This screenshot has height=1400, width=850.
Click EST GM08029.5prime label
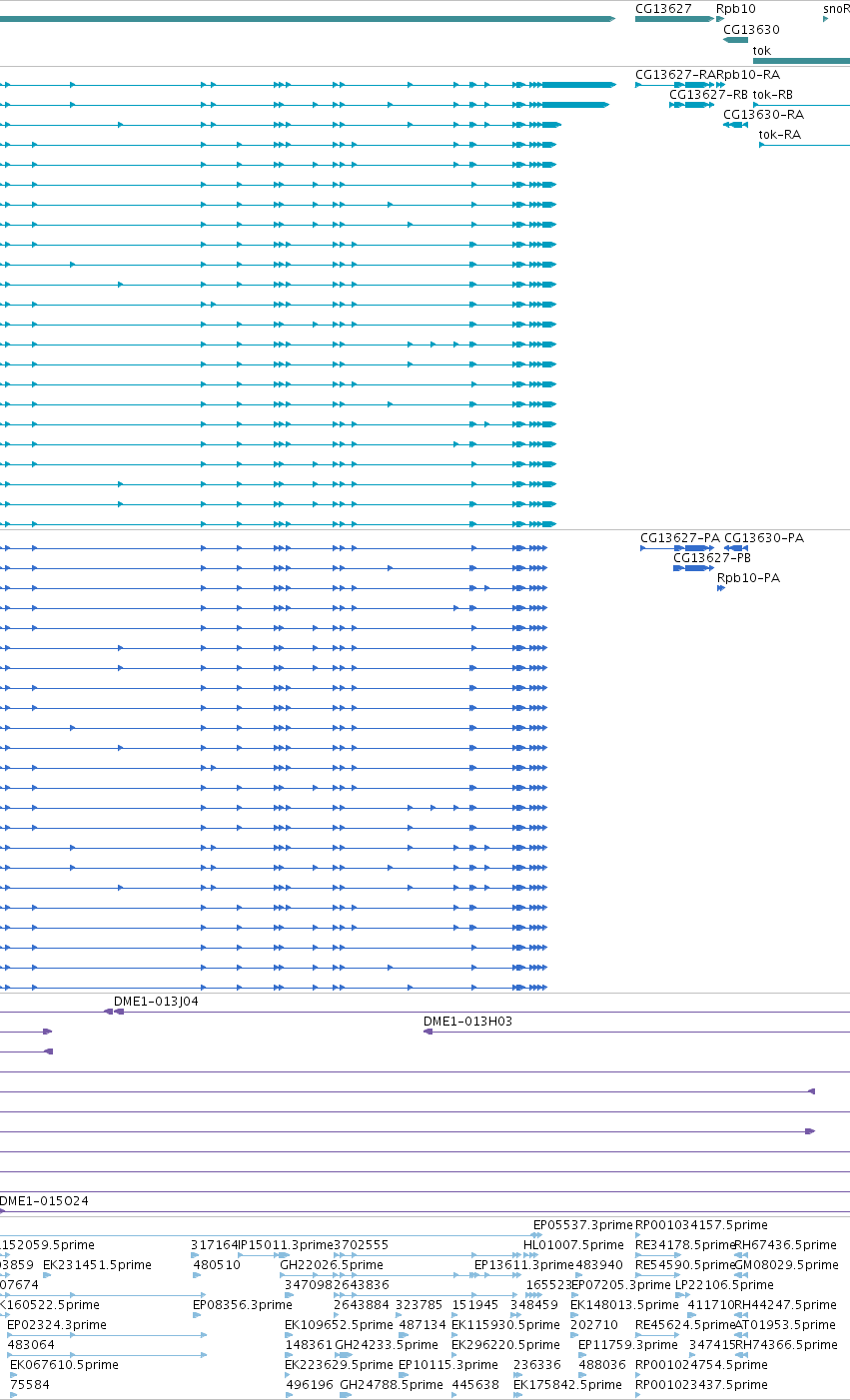786,1265
